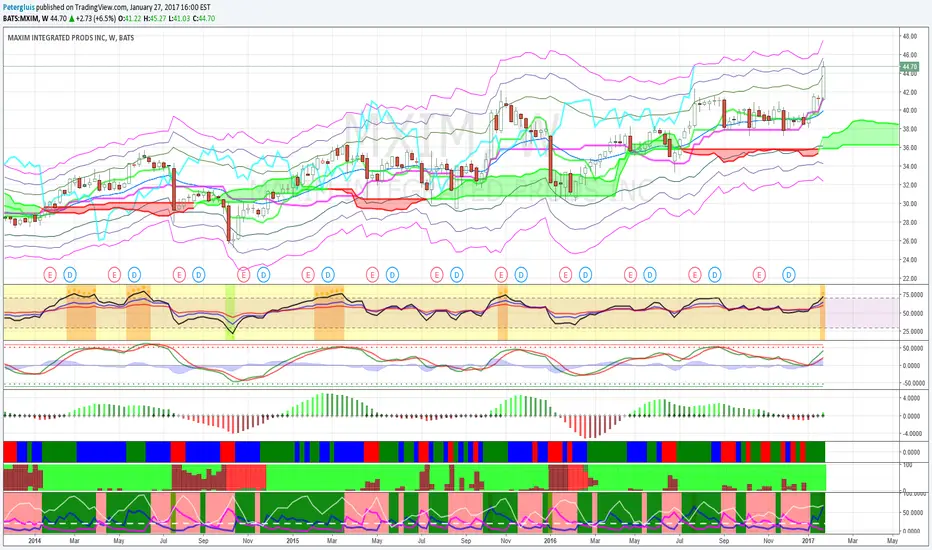
Task: Click the green 44.70 current price label
Action: point(909,67)
